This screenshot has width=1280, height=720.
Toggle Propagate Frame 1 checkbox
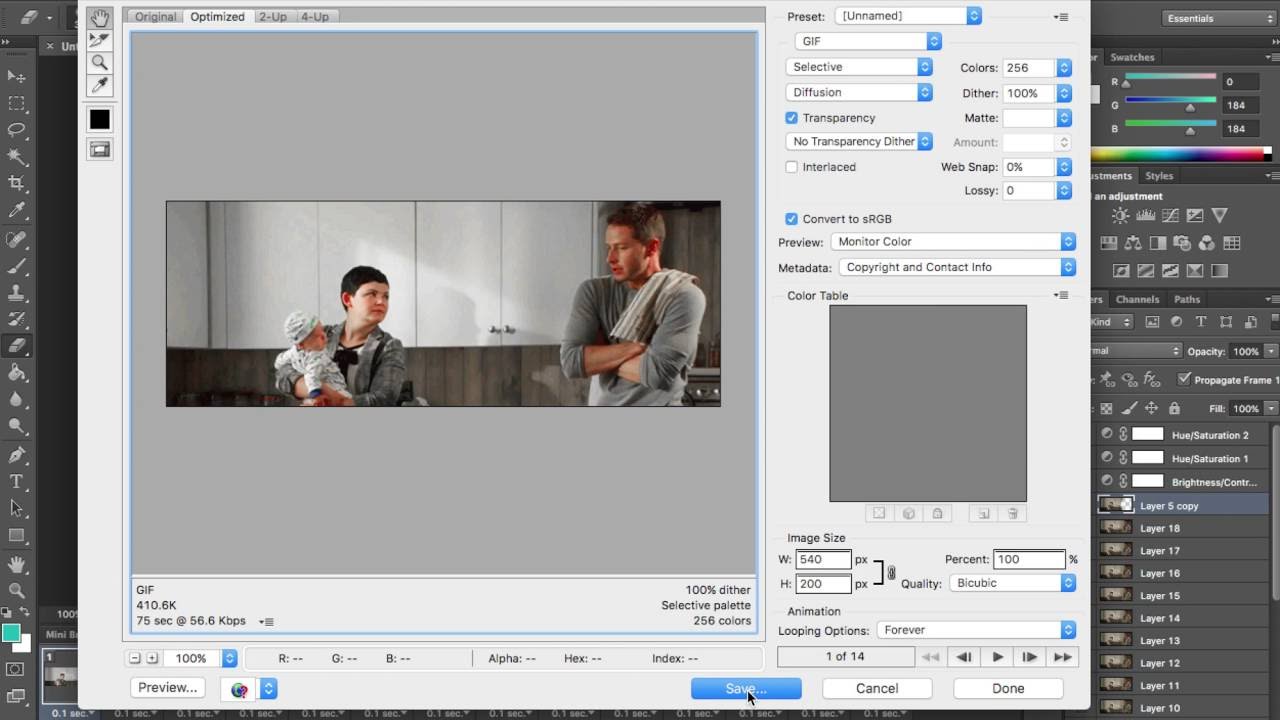coord(1184,380)
